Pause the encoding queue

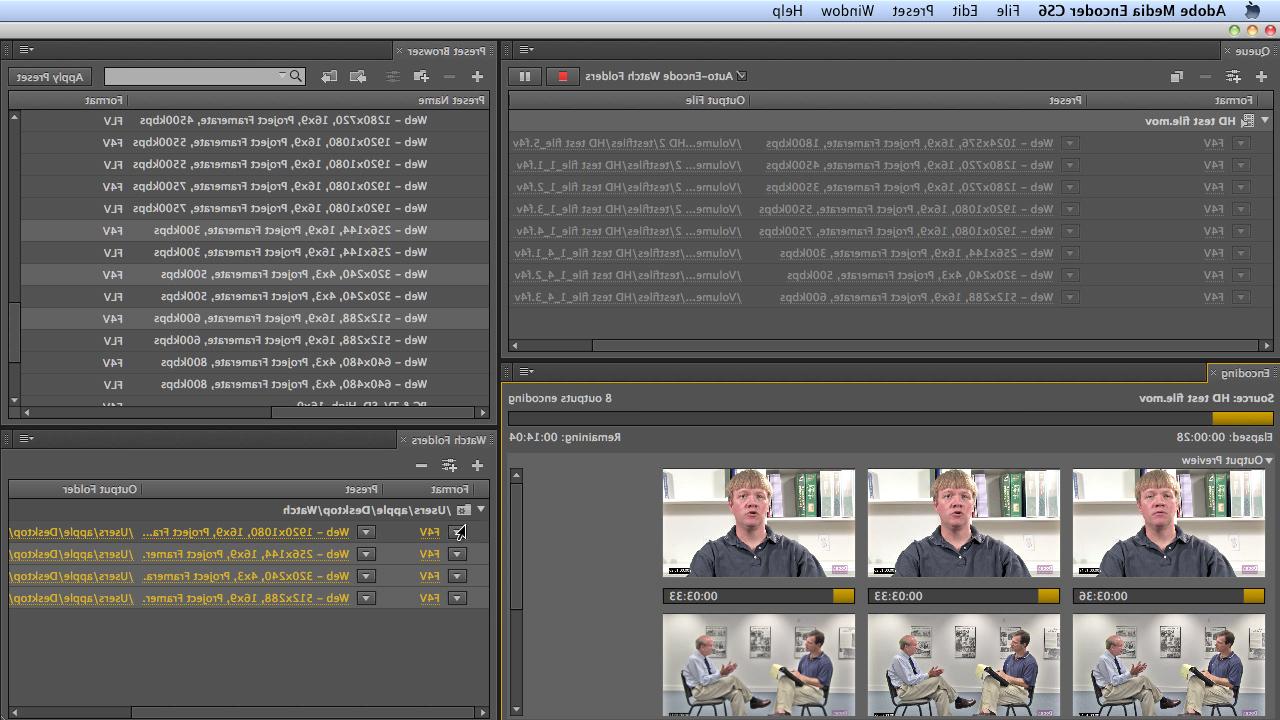tap(525, 76)
